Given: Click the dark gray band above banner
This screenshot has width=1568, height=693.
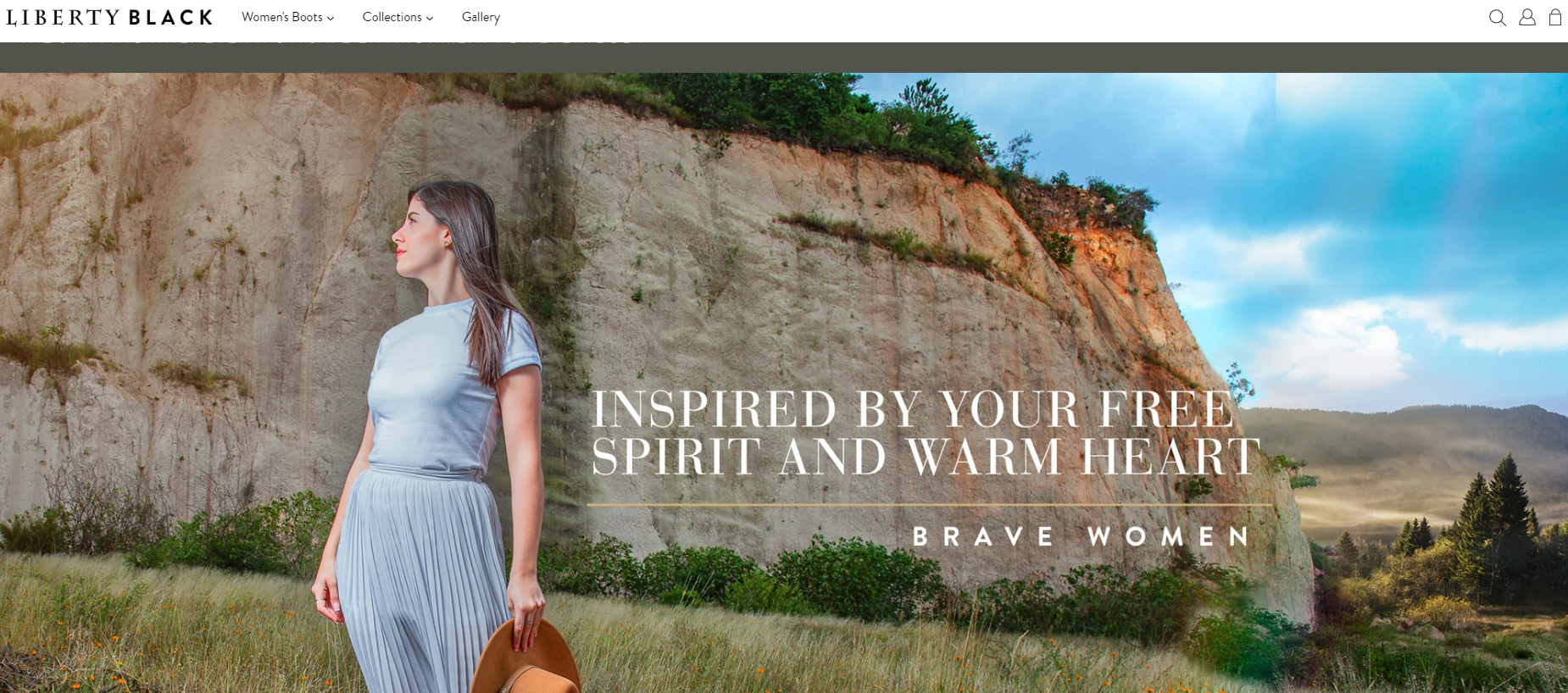Looking at the screenshot, I should click(784, 58).
